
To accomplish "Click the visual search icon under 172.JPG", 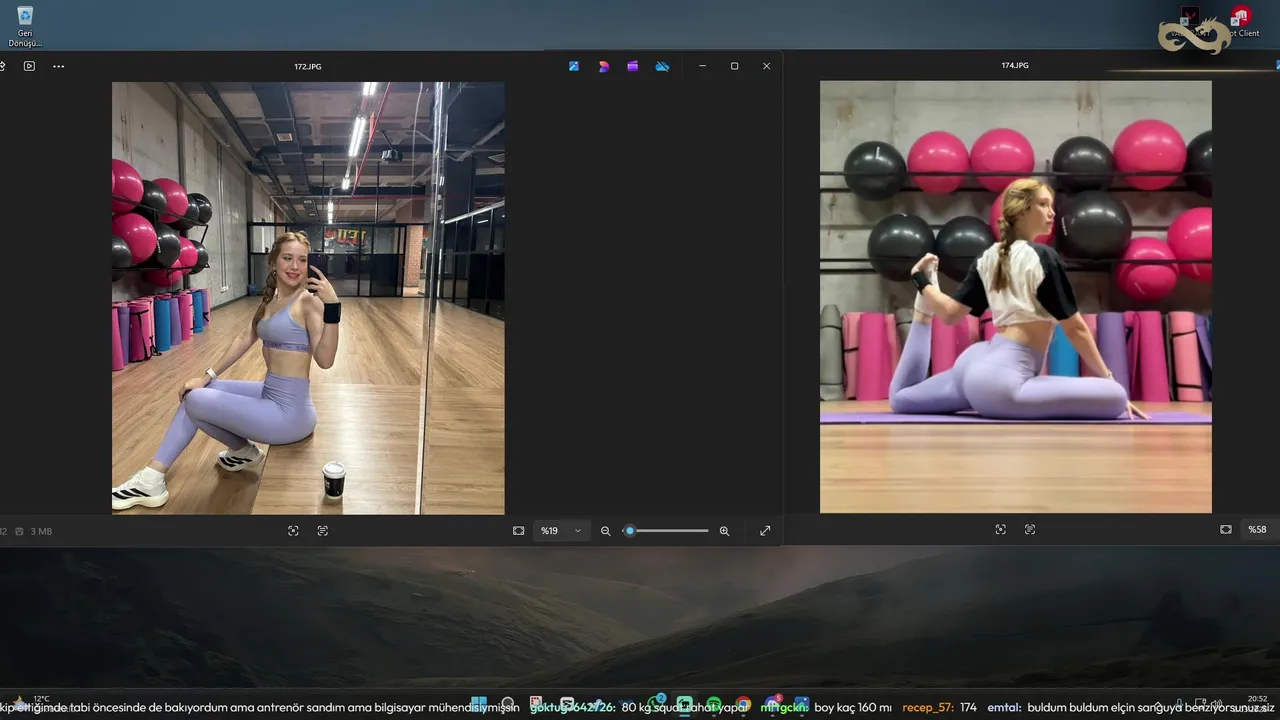I will coord(293,531).
